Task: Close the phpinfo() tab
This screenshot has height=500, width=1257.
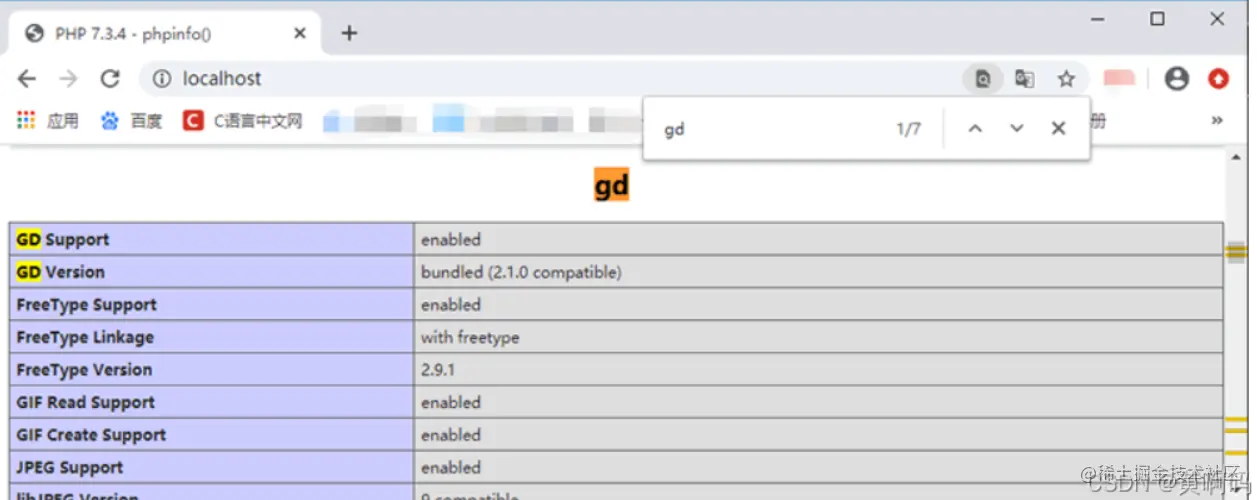Action: pos(300,34)
